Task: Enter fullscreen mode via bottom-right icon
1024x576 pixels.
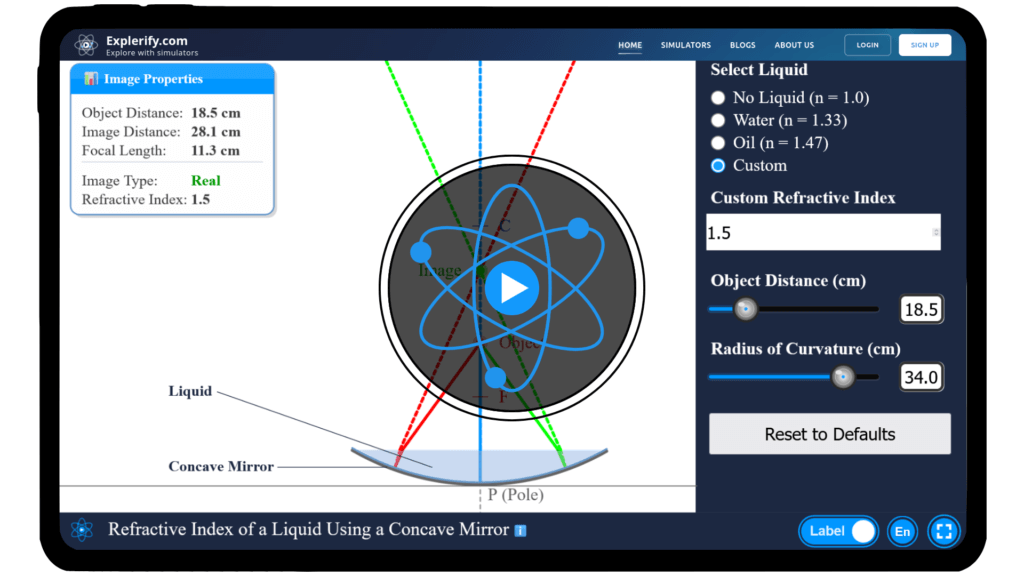Action: click(943, 531)
